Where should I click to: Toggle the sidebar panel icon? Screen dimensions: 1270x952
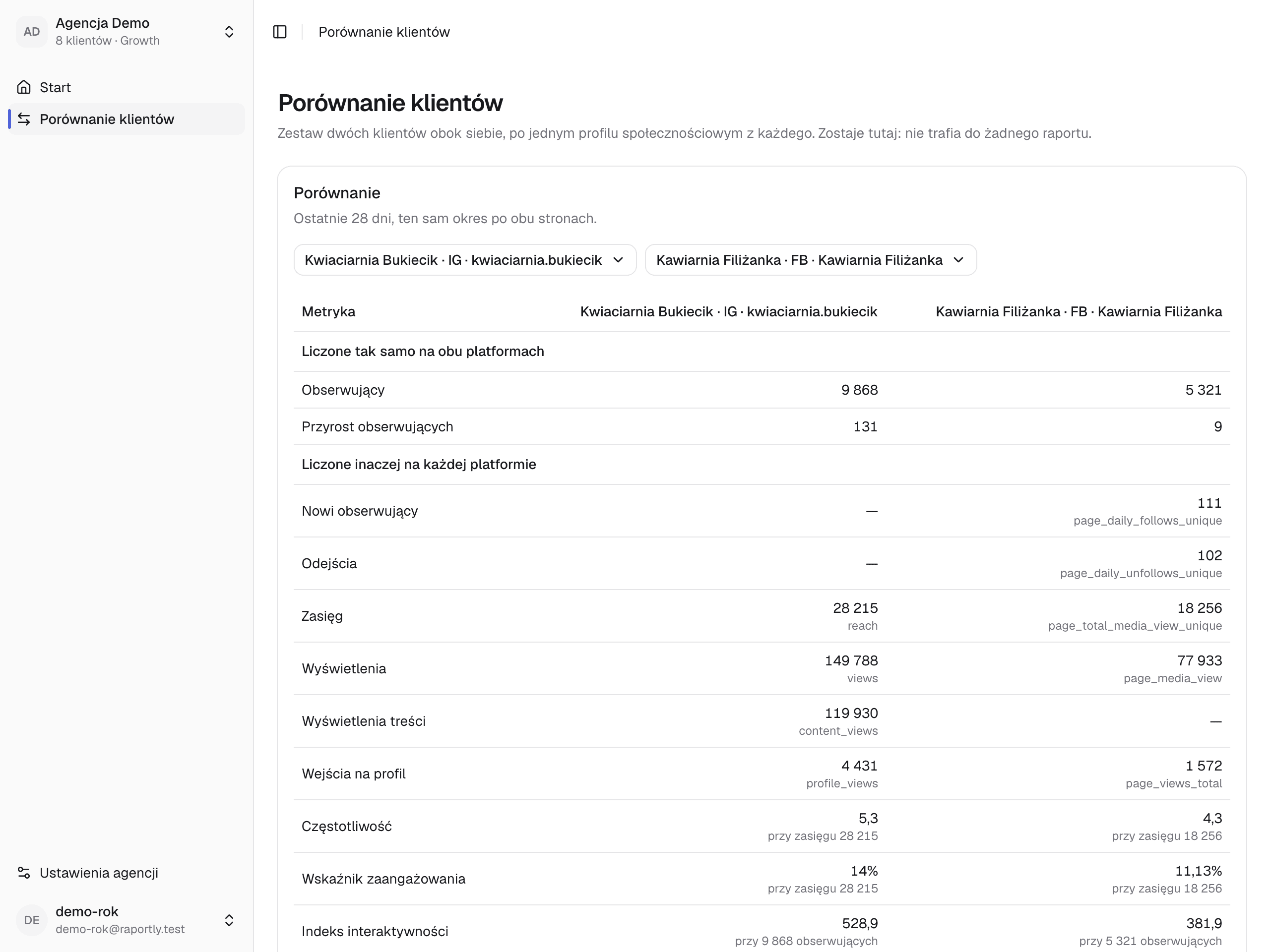pyautogui.click(x=280, y=32)
